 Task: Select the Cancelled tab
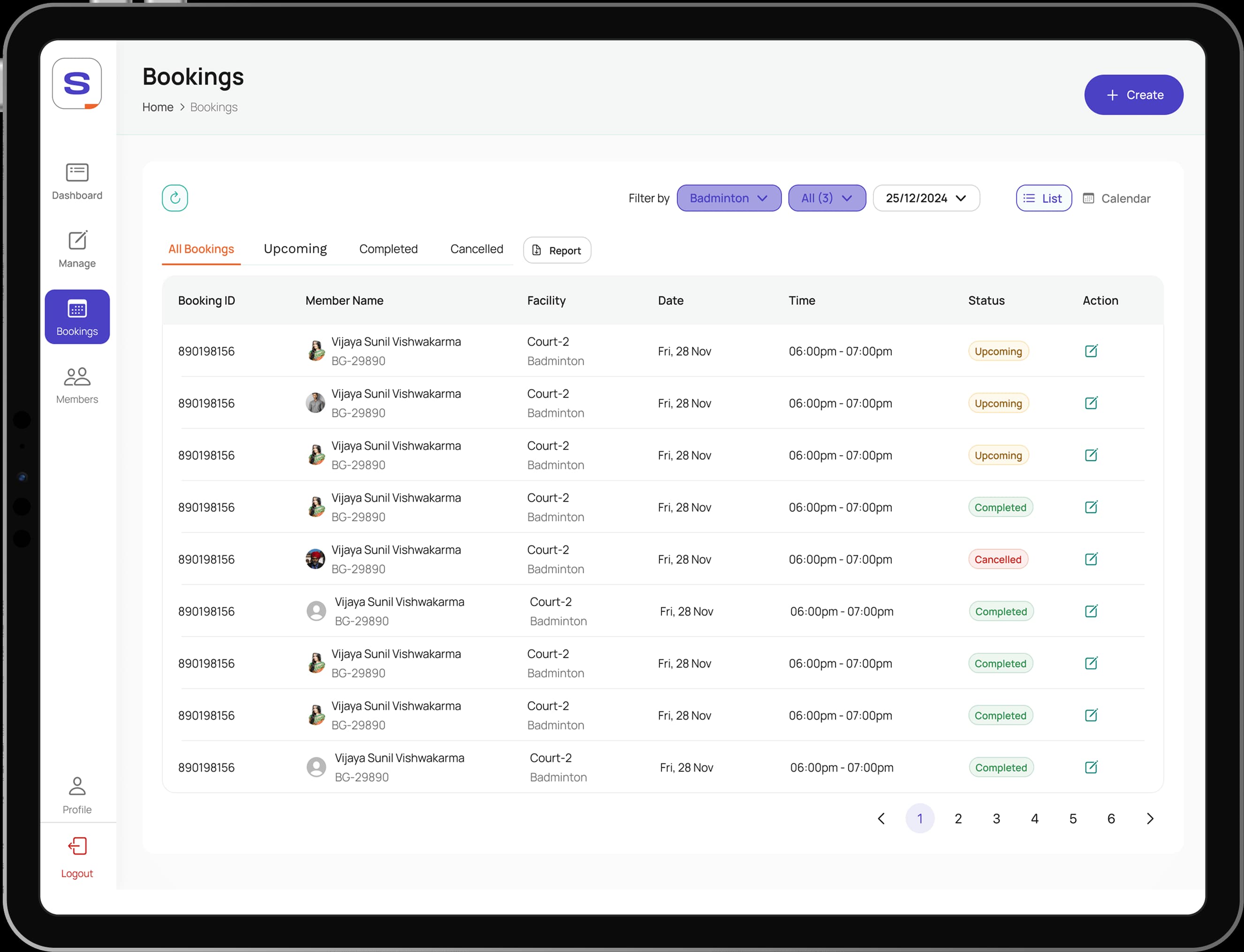tap(476, 249)
